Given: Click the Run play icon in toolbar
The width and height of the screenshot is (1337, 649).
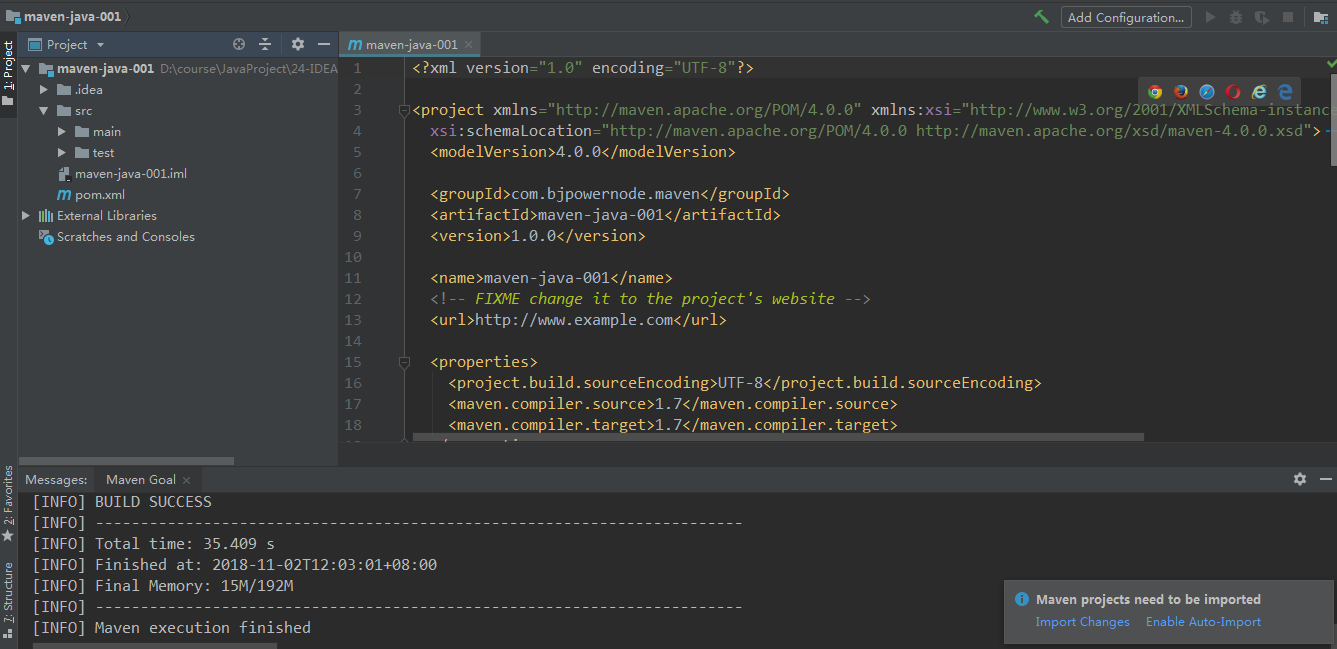Looking at the screenshot, I should (1211, 17).
